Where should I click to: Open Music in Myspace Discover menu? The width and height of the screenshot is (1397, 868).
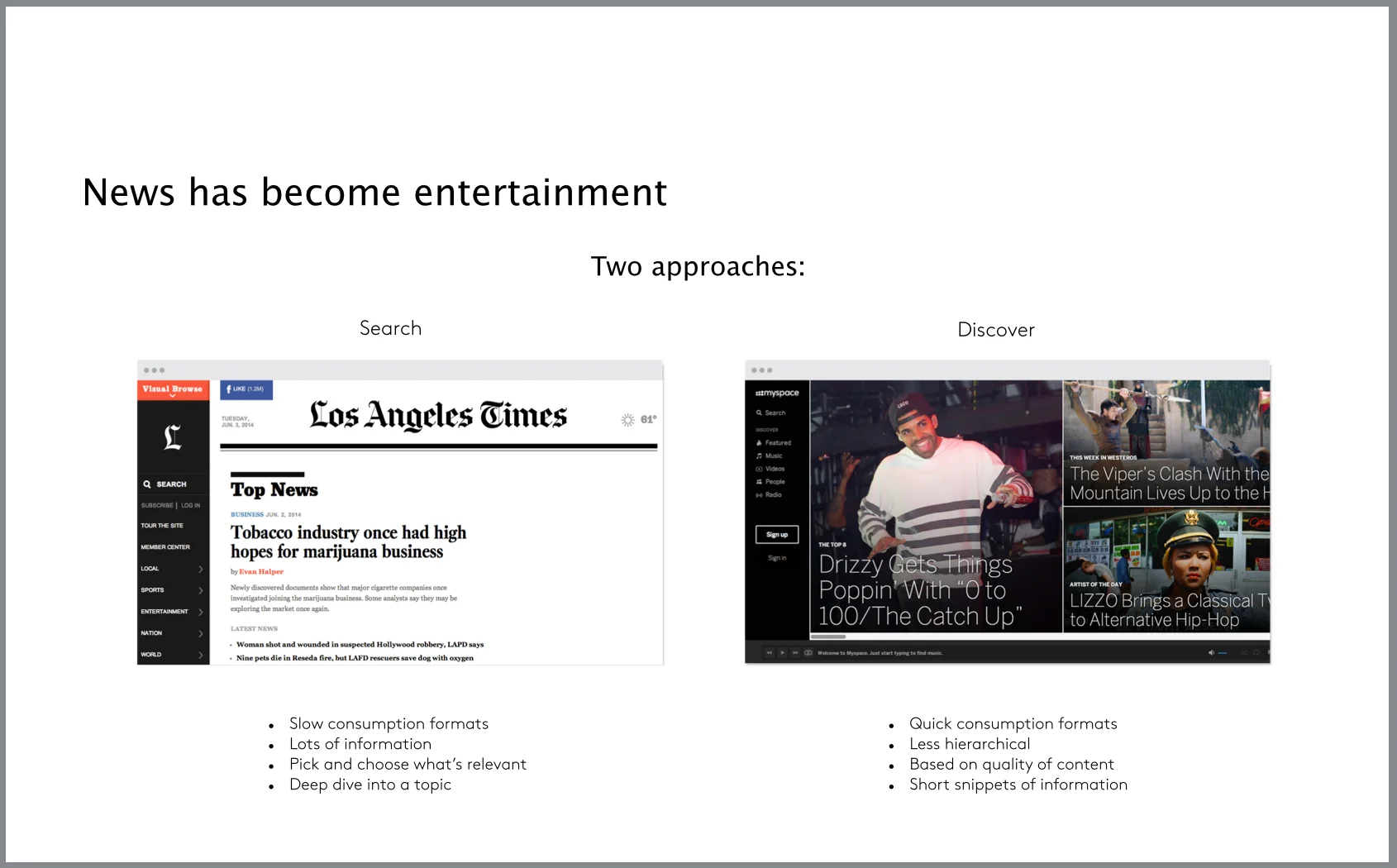tap(769, 456)
